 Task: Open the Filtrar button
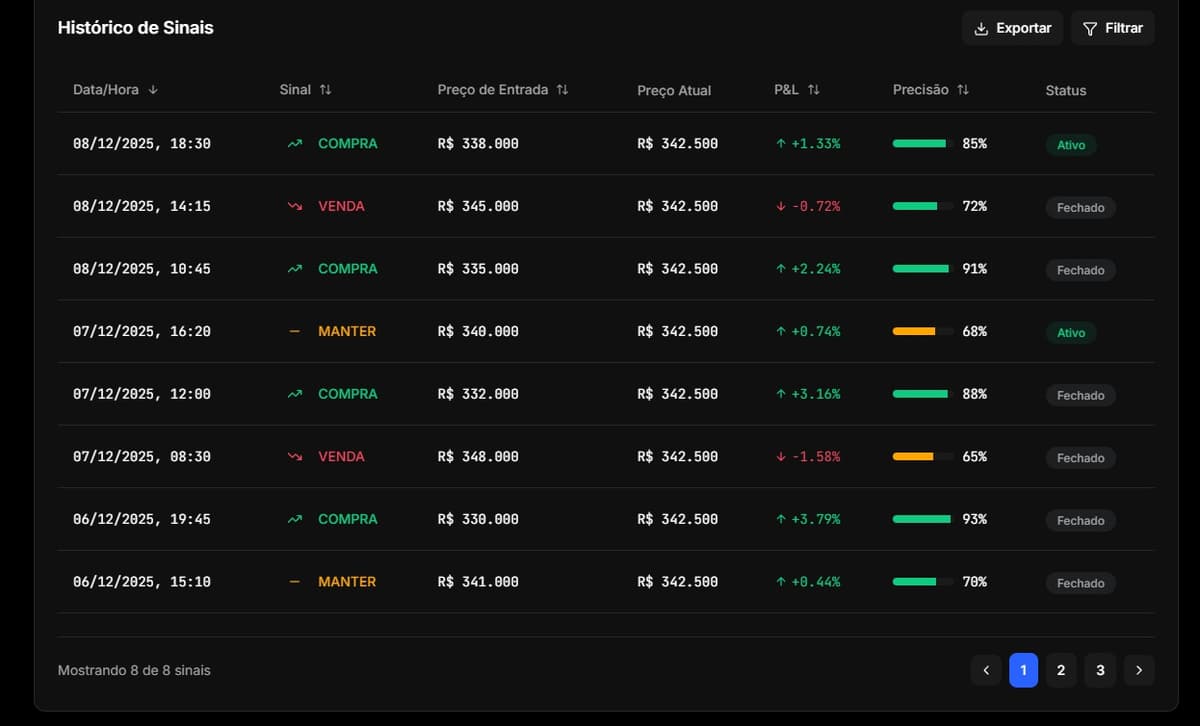tap(1112, 28)
